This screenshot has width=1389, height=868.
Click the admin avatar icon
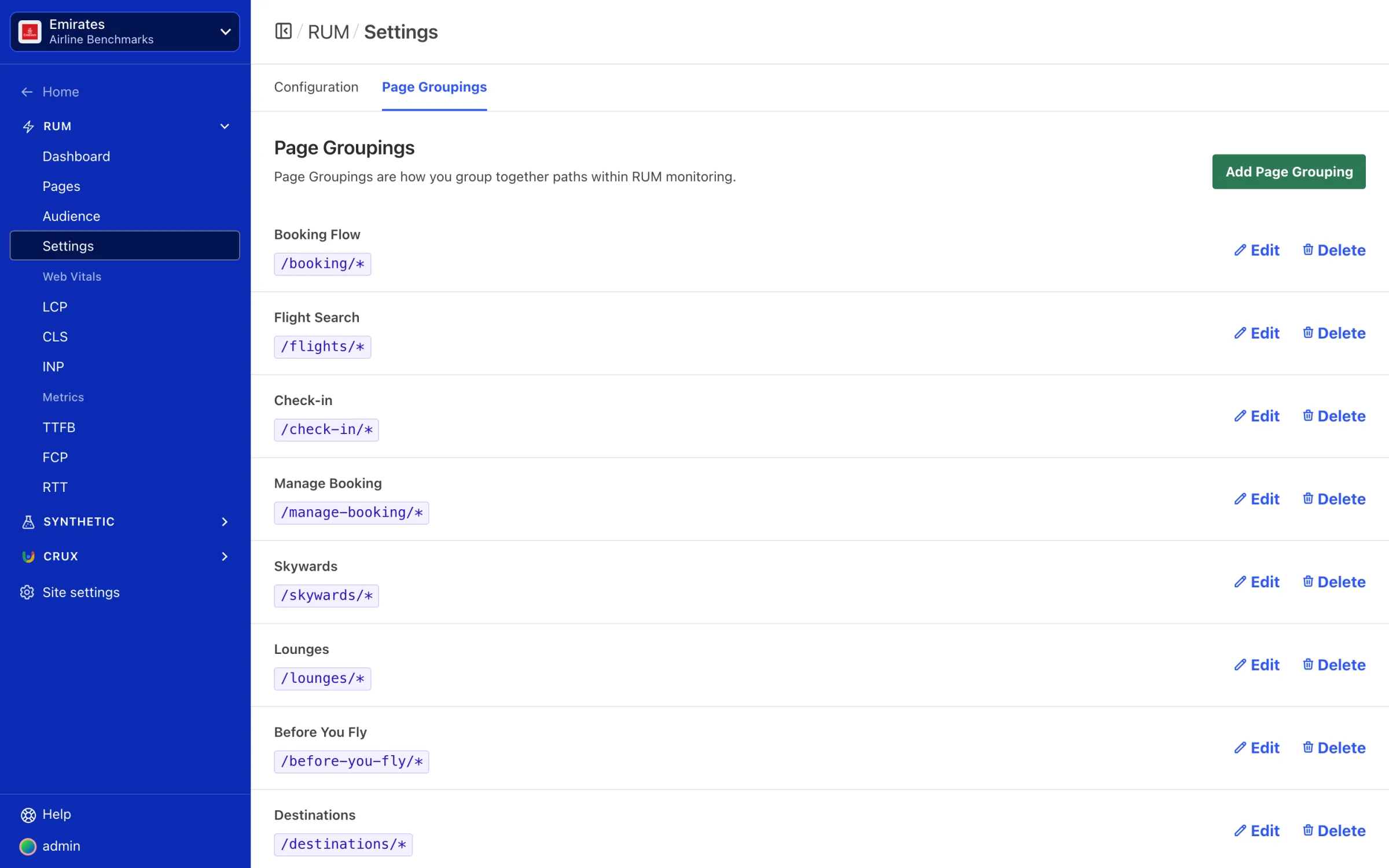pyautogui.click(x=28, y=847)
